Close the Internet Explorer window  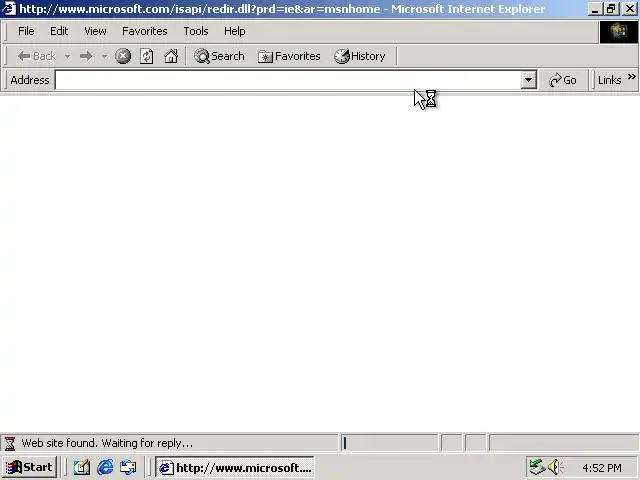(630, 9)
